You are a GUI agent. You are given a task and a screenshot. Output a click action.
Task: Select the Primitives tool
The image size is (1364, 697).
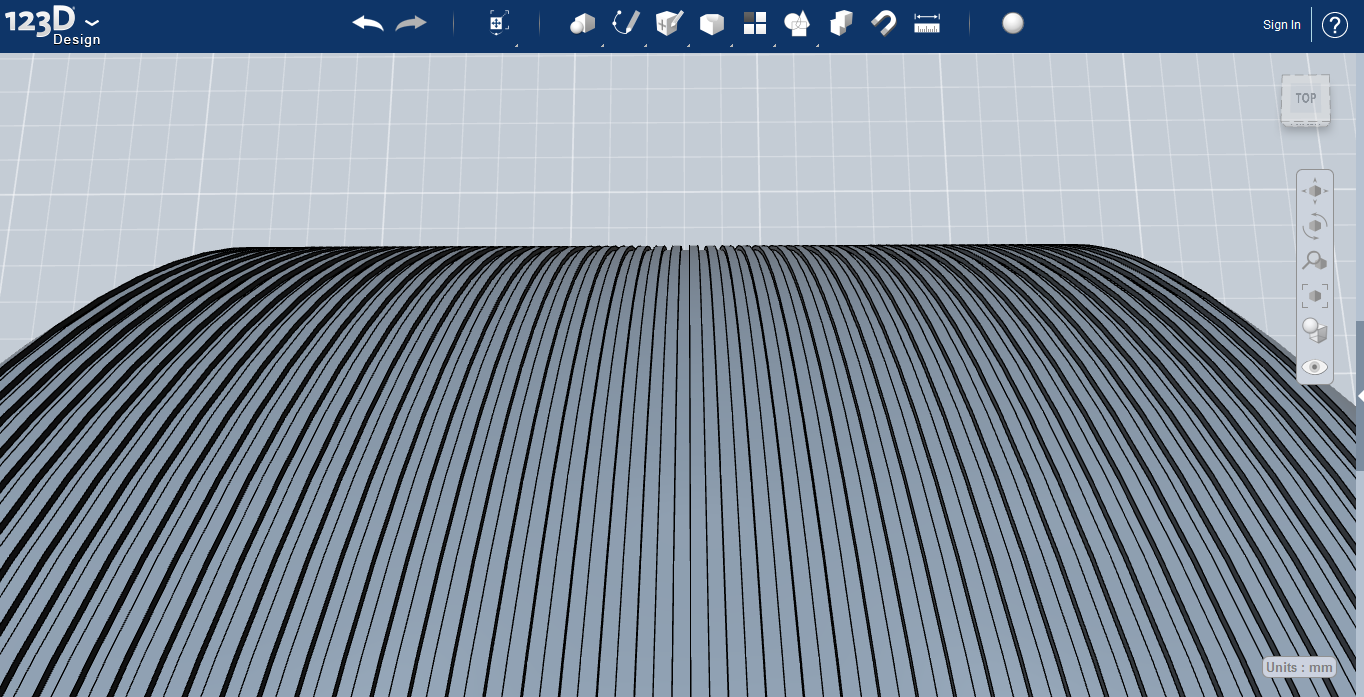click(583, 23)
